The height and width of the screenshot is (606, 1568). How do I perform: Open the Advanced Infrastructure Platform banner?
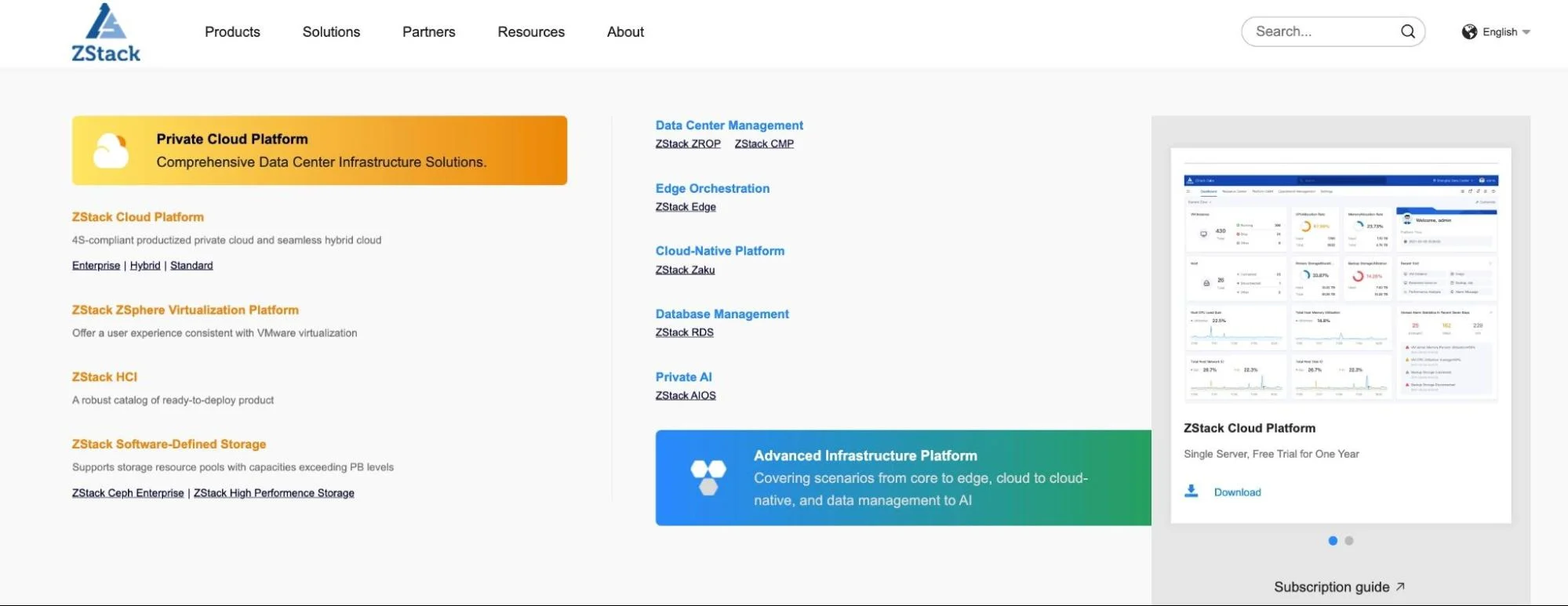[x=904, y=477]
